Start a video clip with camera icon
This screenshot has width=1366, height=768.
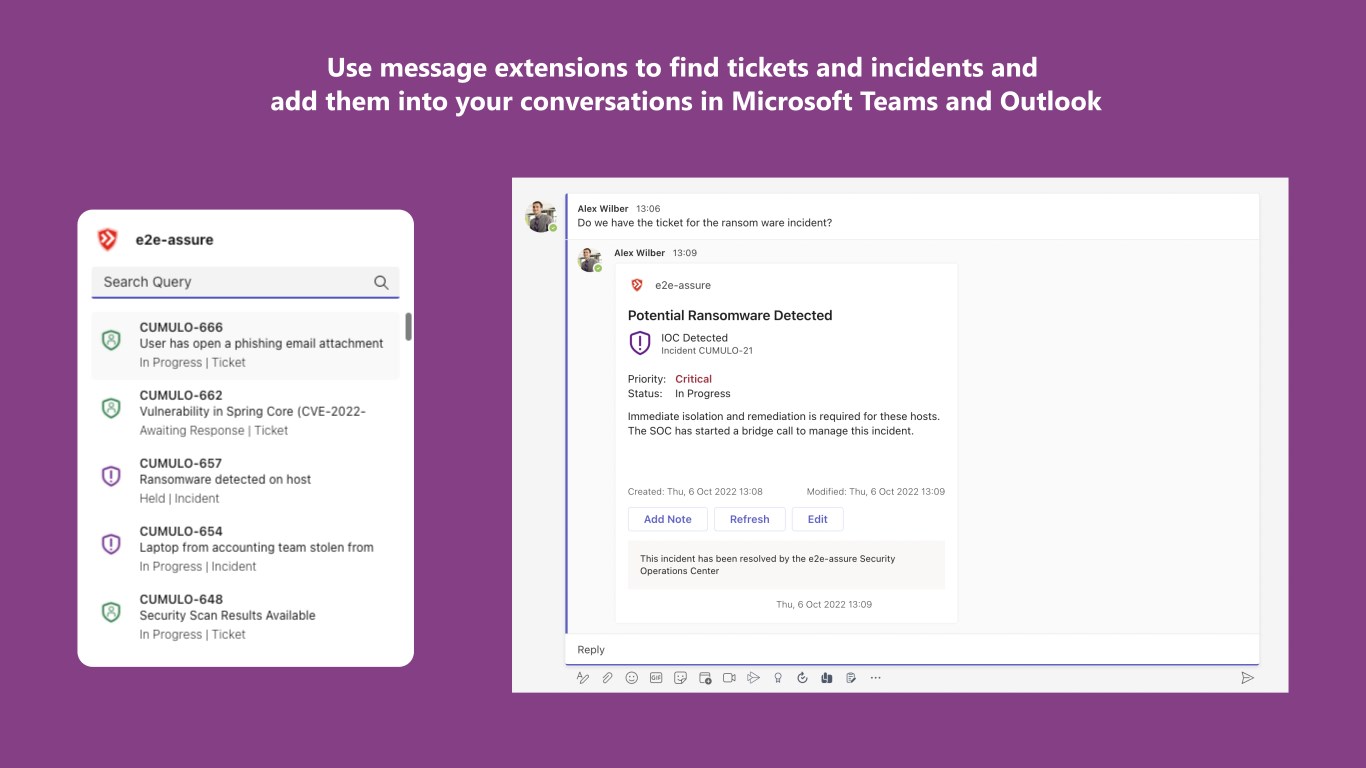coord(729,678)
